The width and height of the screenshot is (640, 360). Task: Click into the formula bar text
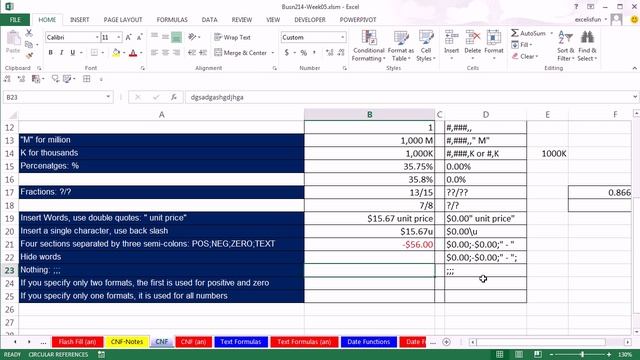[217, 97]
